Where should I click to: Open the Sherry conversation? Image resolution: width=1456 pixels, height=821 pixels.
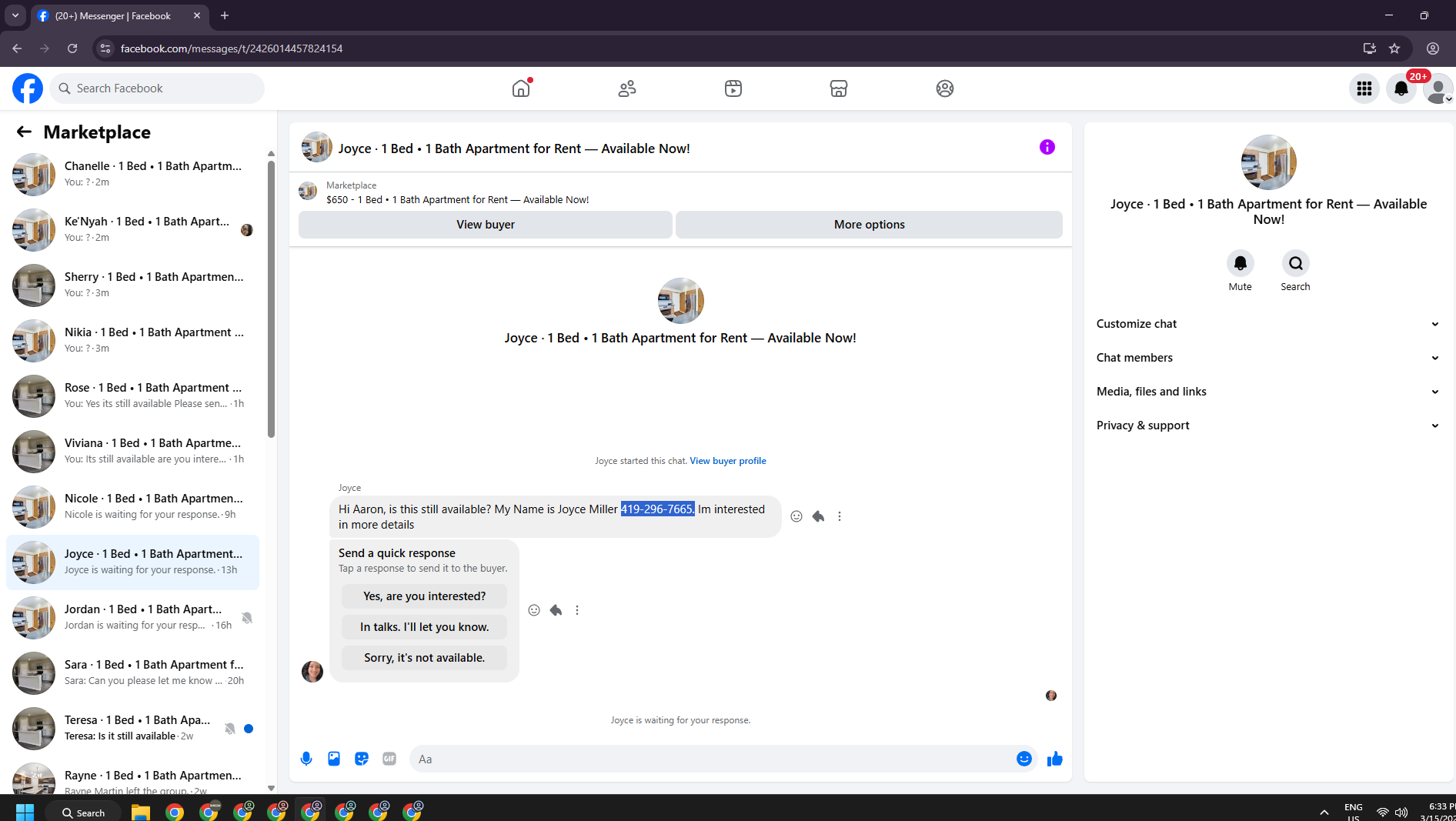(x=132, y=285)
